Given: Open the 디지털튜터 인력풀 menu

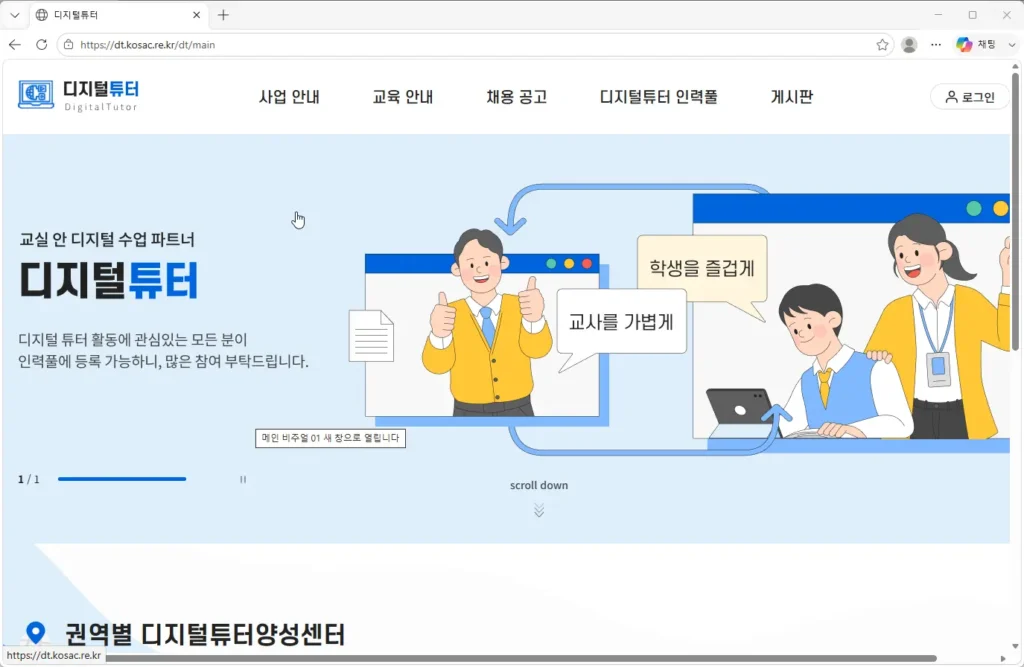Looking at the screenshot, I should click(x=658, y=97).
